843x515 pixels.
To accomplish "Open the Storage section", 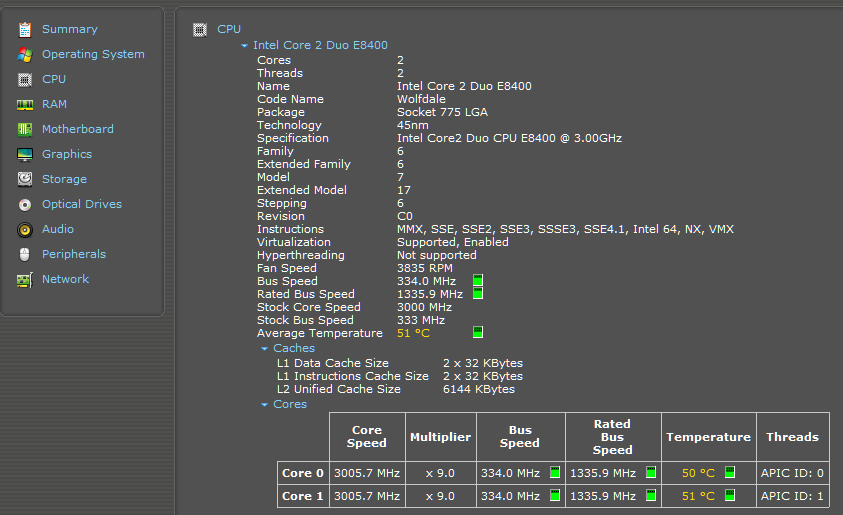I will click(x=65, y=179).
